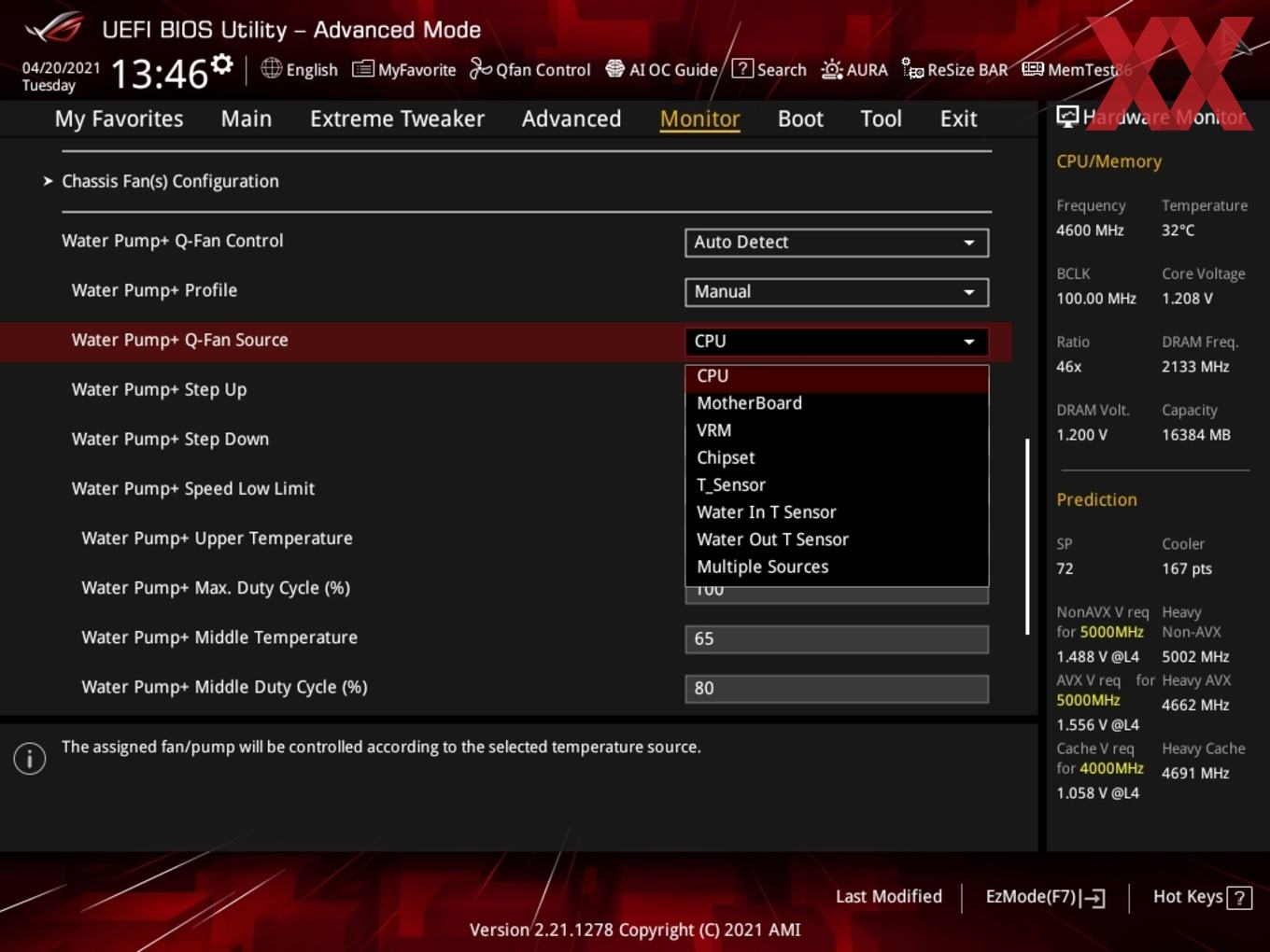Collapse Water Pump+ Q-Fan Source dropdown

tap(837, 342)
